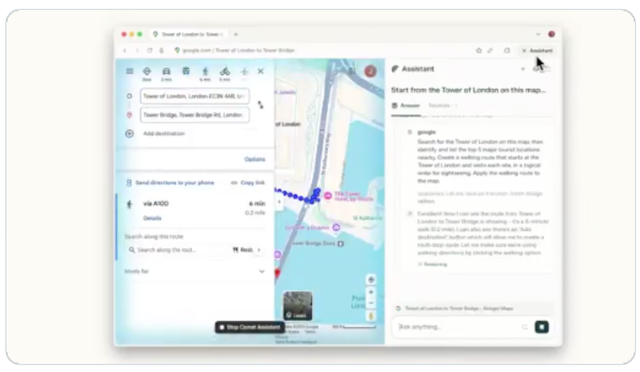Open the Google Maps hamburger menu

pyautogui.click(x=130, y=71)
